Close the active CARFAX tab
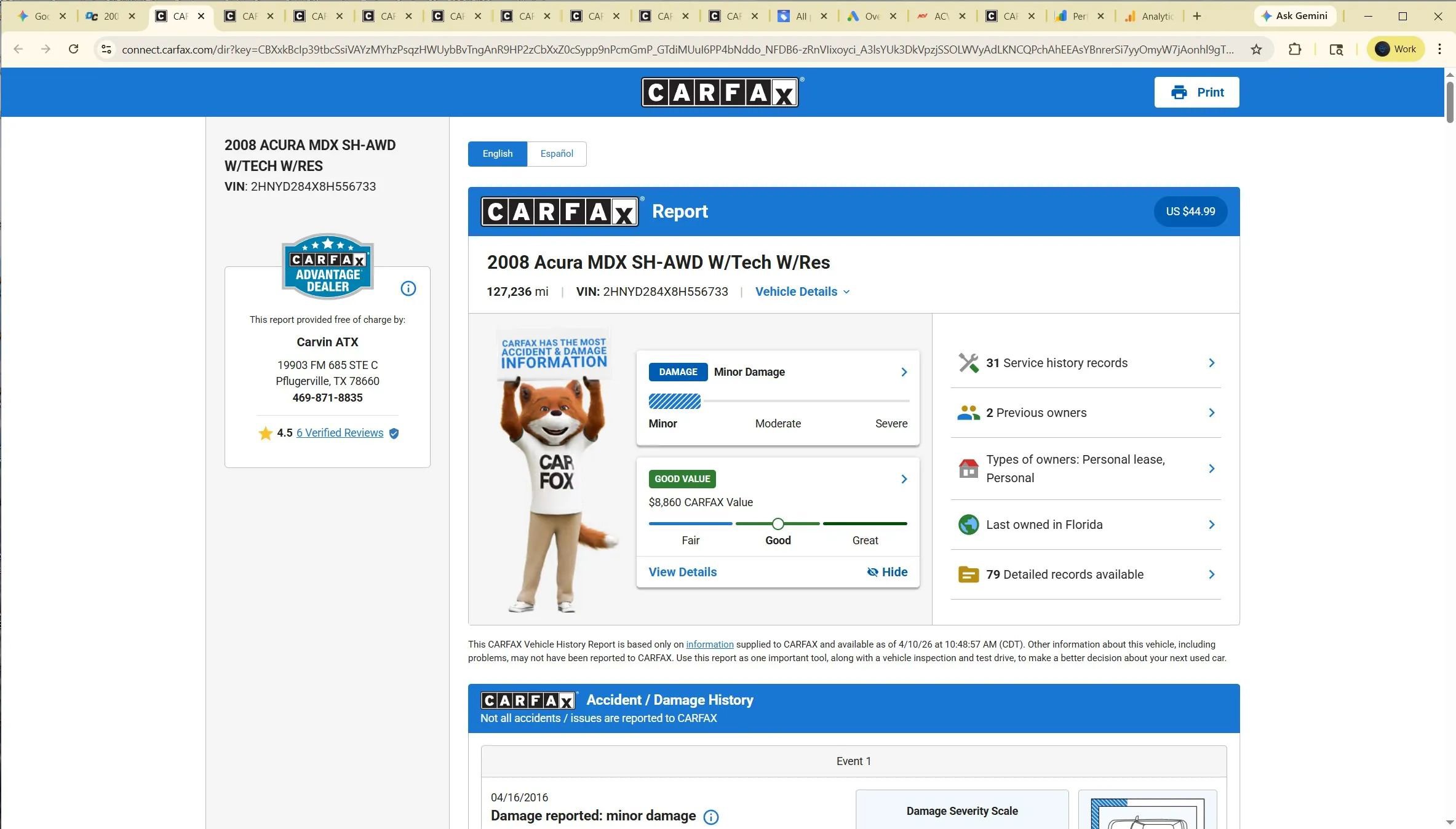This screenshot has height=829, width=1456. coord(201,17)
